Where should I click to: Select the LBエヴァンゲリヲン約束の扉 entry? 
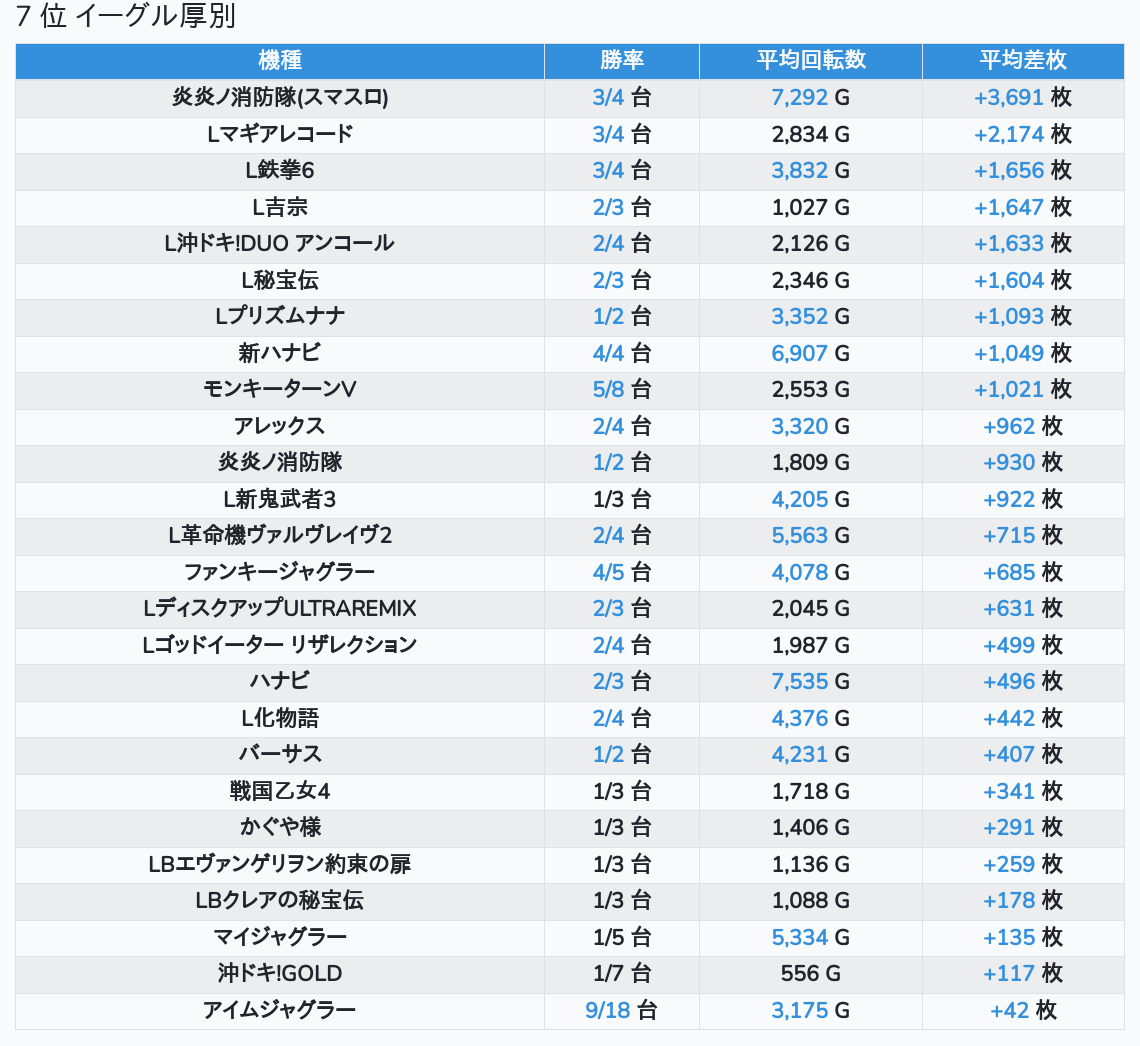click(279, 864)
